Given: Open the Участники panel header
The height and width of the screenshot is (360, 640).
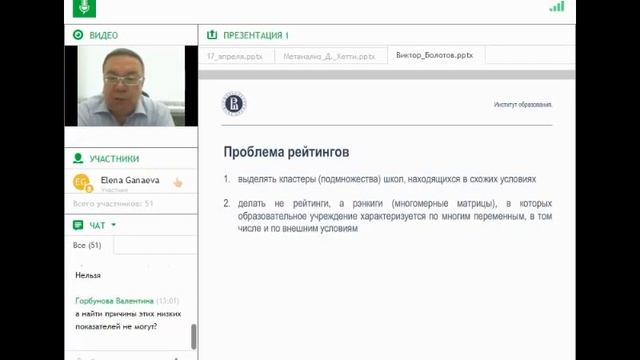Looking at the screenshot, I should point(114,159).
